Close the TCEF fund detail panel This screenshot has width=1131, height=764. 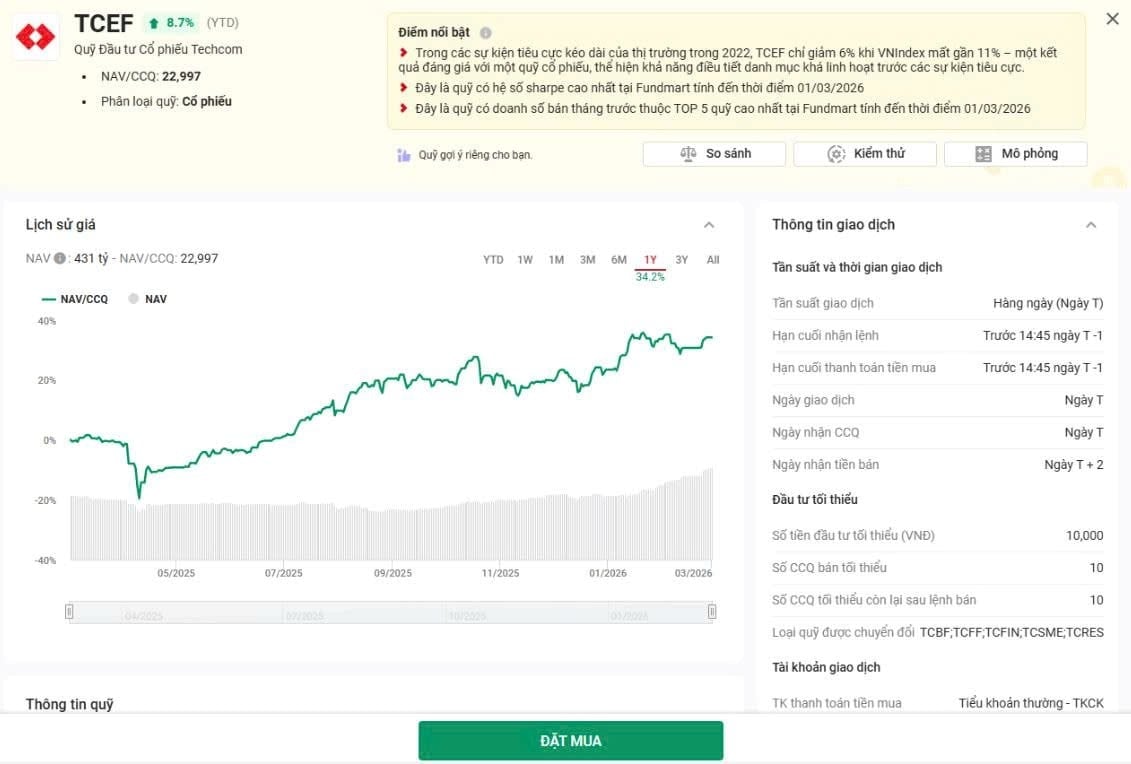tap(1112, 19)
